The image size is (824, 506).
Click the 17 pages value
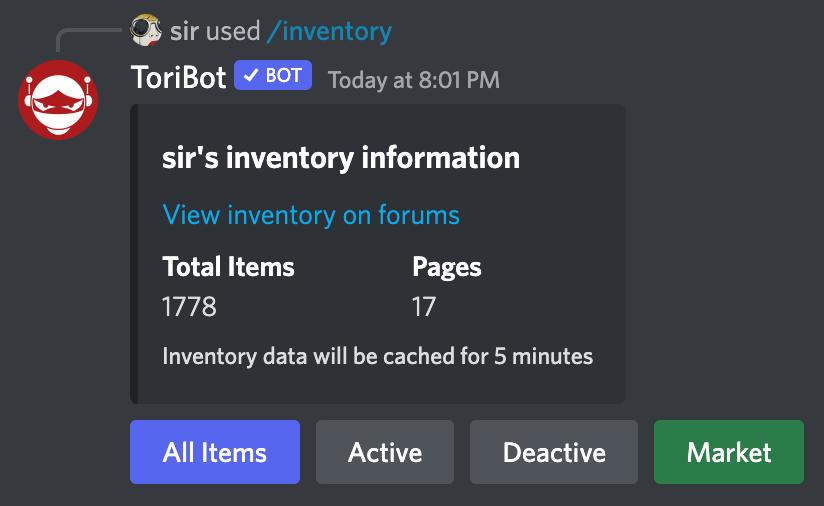pyautogui.click(x=424, y=306)
